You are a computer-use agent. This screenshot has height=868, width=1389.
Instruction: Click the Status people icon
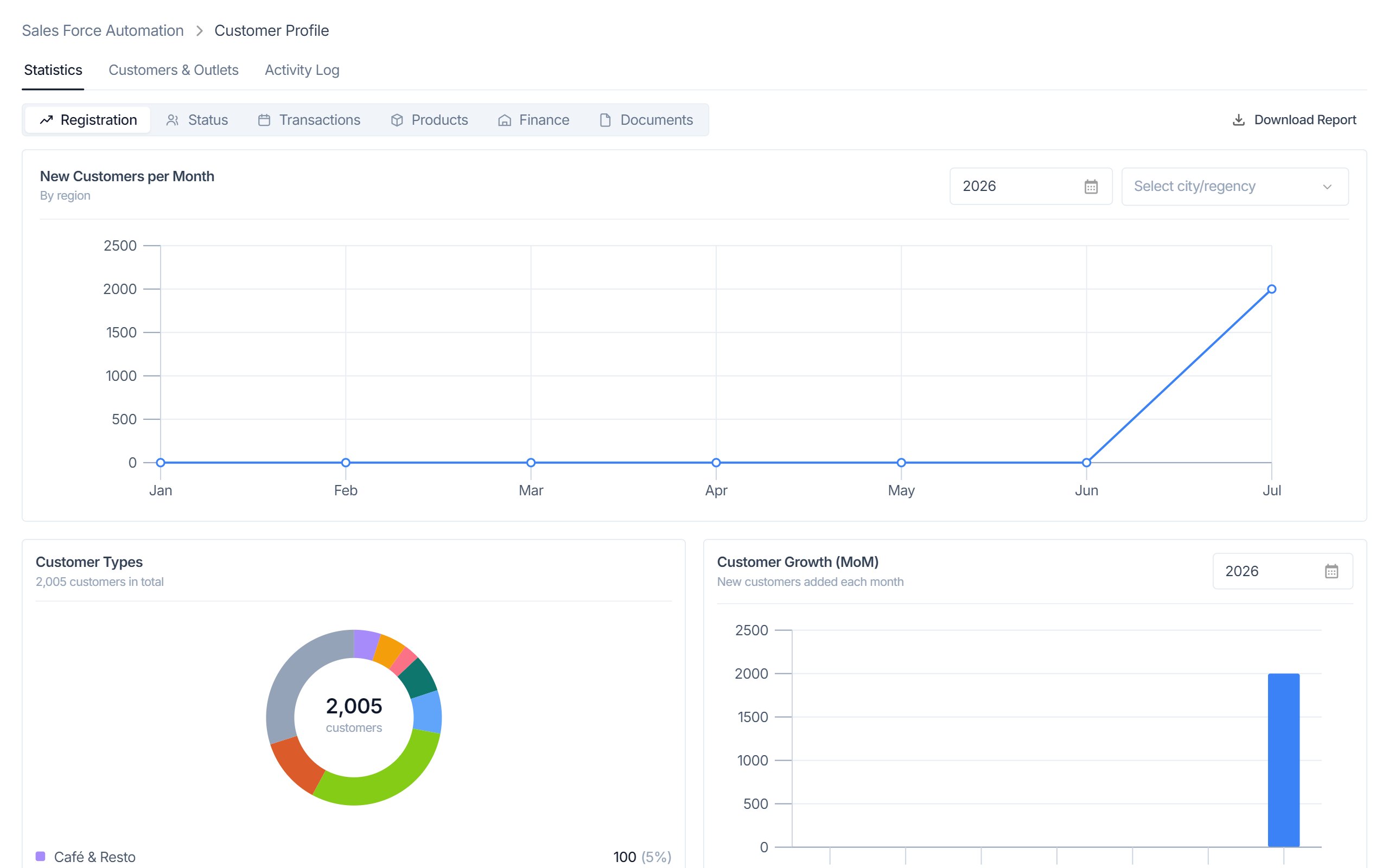[x=172, y=120]
